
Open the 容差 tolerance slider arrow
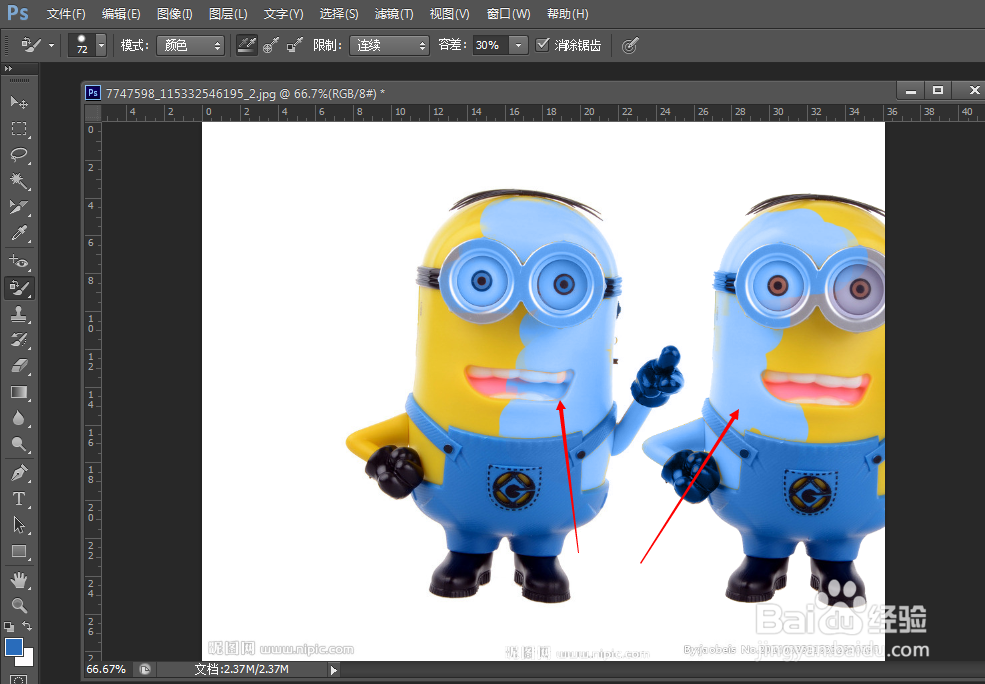pyautogui.click(x=518, y=45)
